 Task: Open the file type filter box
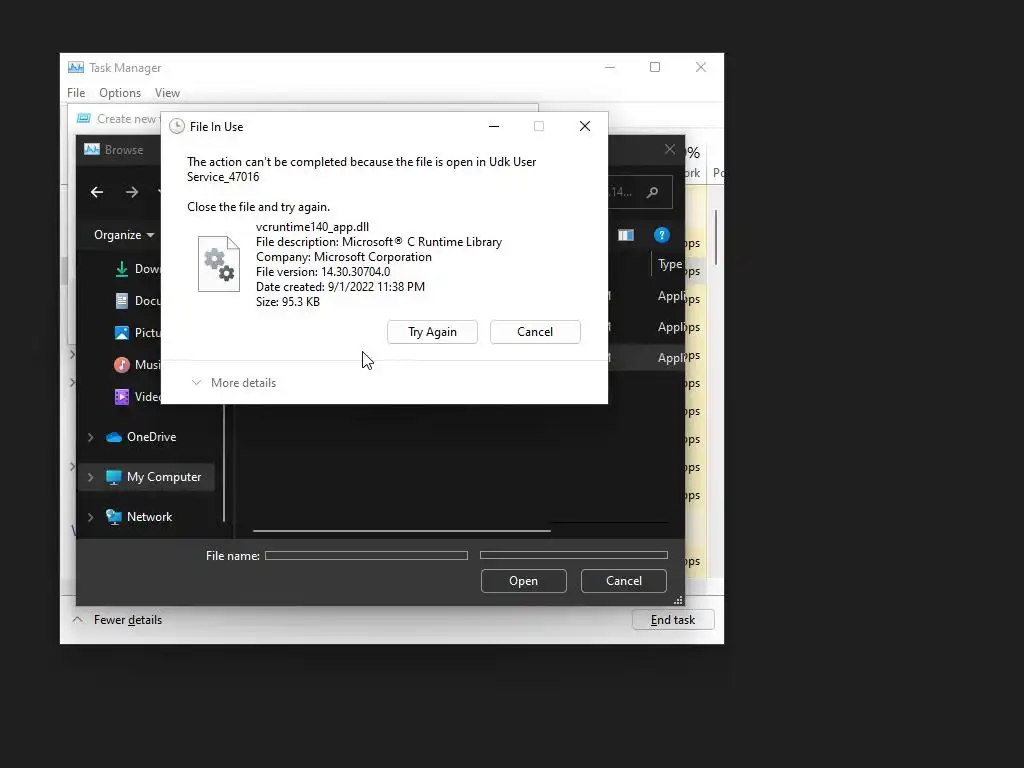(573, 555)
